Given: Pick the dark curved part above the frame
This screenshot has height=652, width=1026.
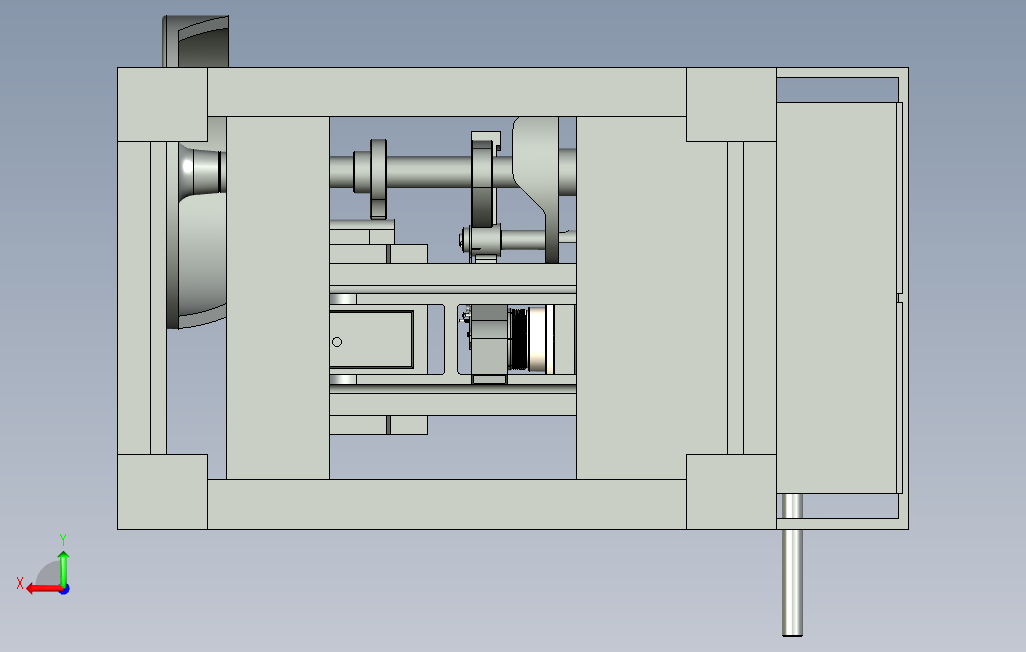Looking at the screenshot, I should (x=196, y=41).
